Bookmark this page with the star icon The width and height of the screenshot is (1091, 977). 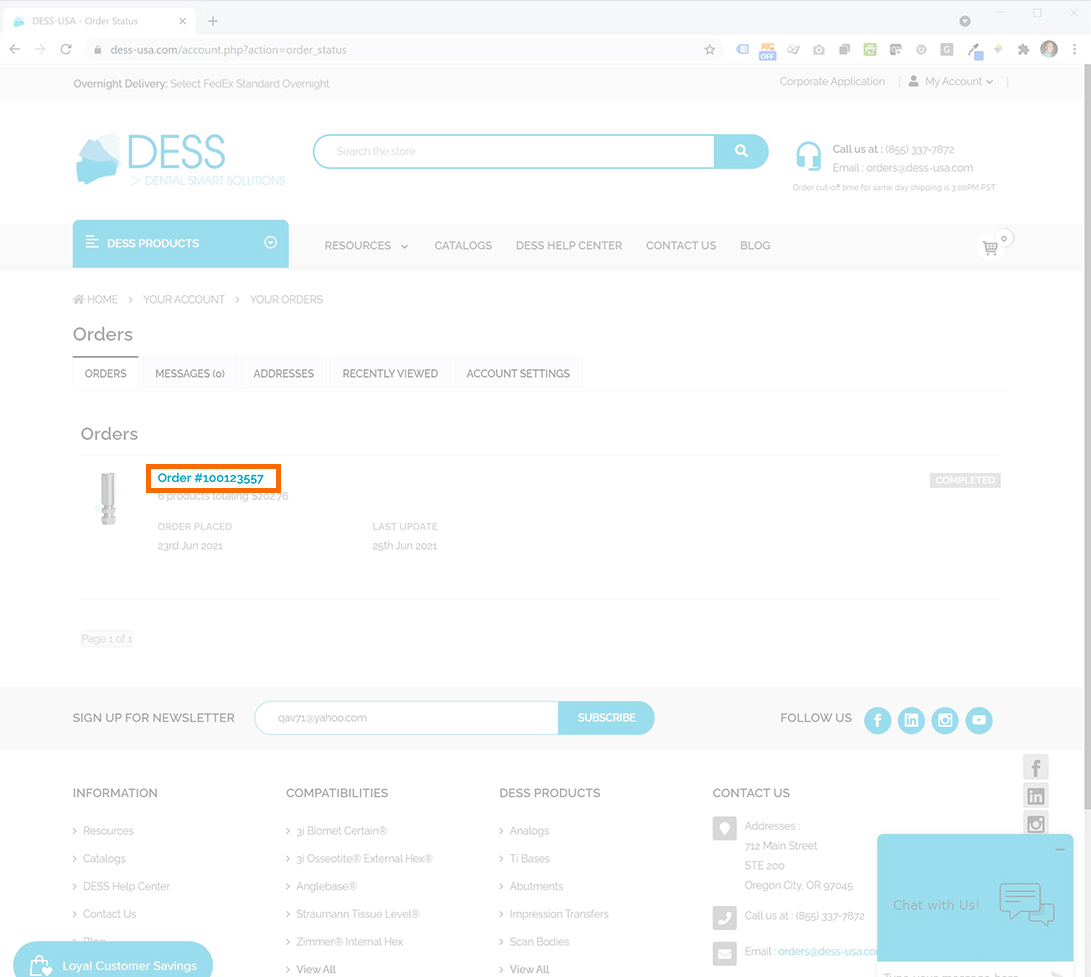point(709,49)
